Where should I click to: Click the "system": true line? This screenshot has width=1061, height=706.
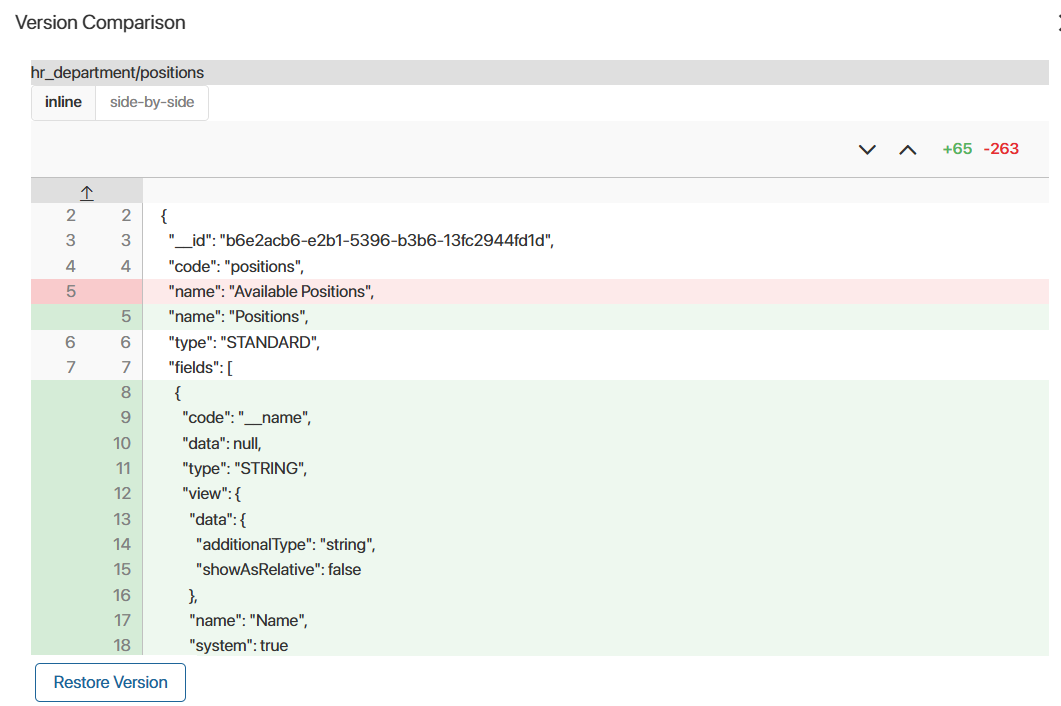[238, 645]
